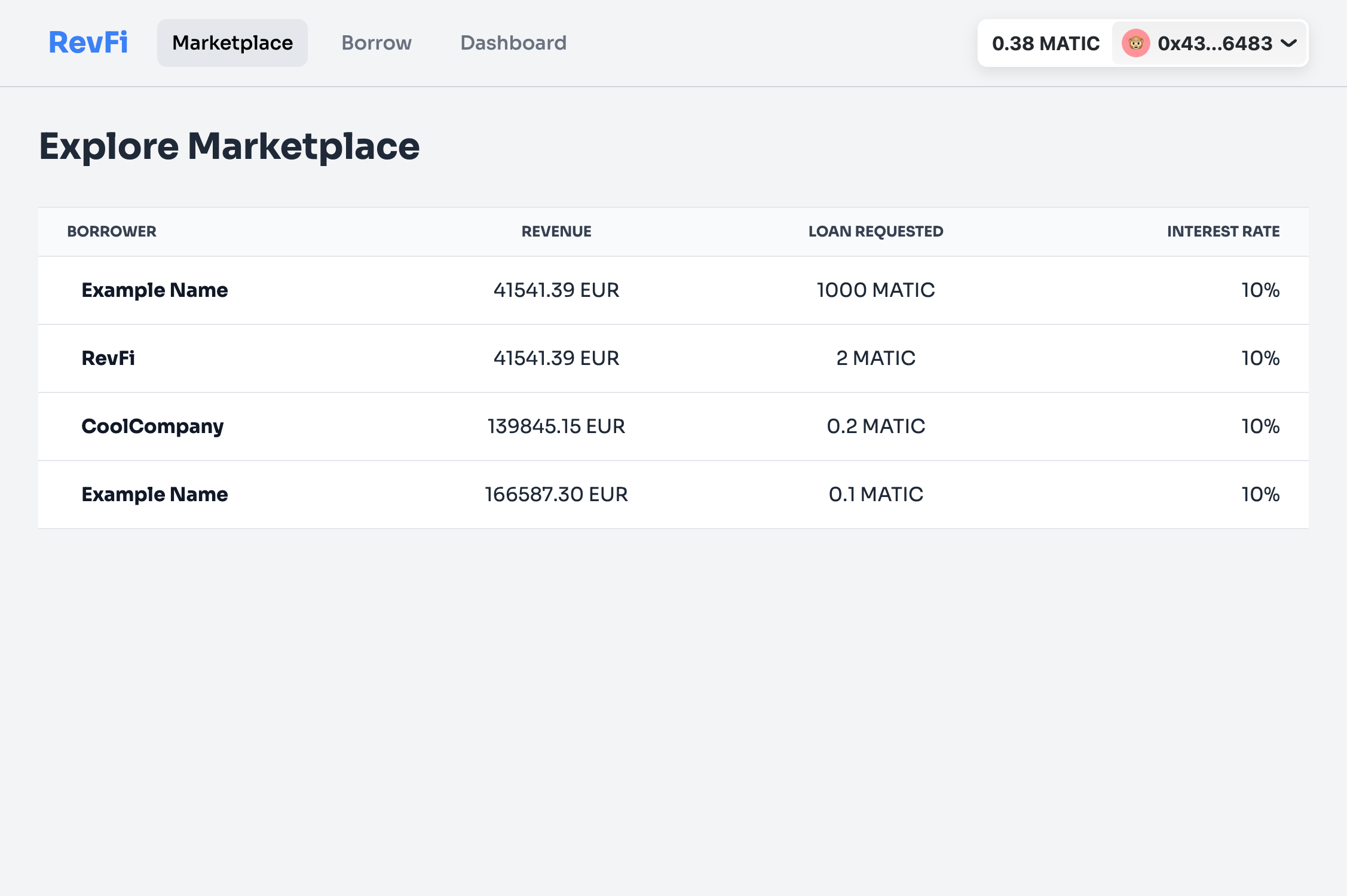Click revenue 41541.39 EUR in RevFi row
Viewport: 1347px width, 896px height.
556,358
